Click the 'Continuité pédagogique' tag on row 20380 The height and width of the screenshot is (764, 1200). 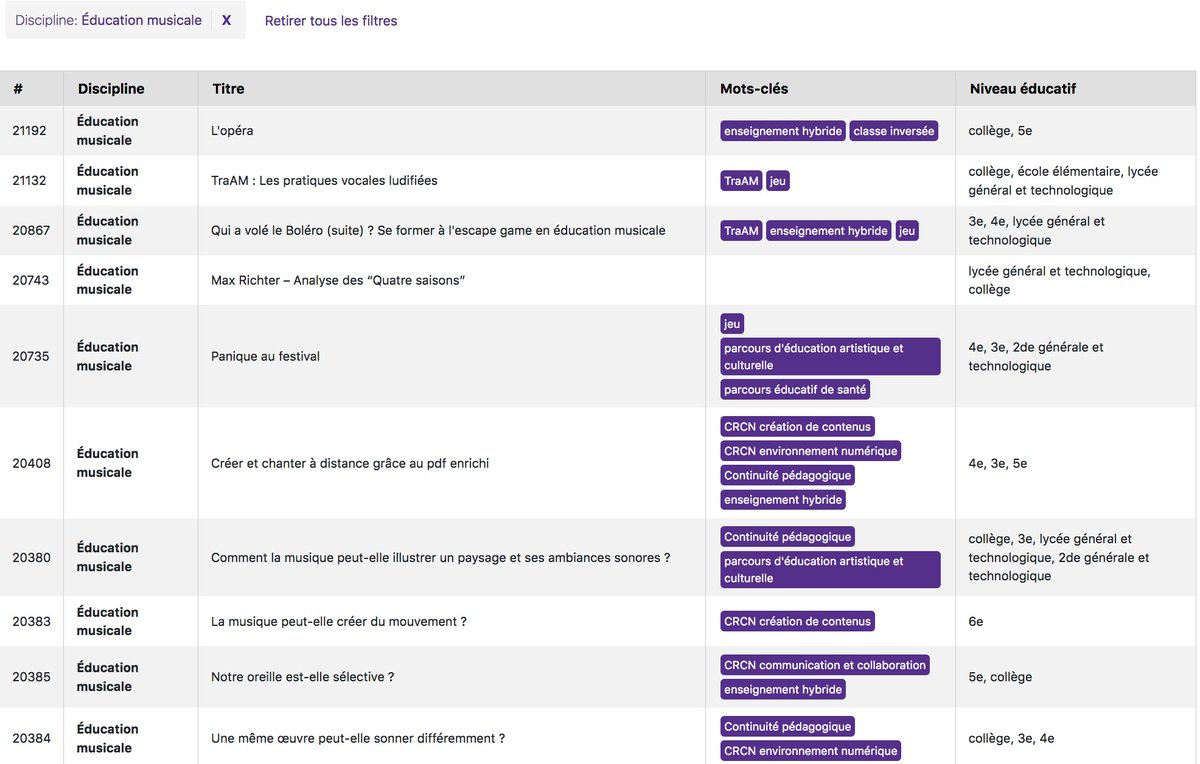[786, 536]
